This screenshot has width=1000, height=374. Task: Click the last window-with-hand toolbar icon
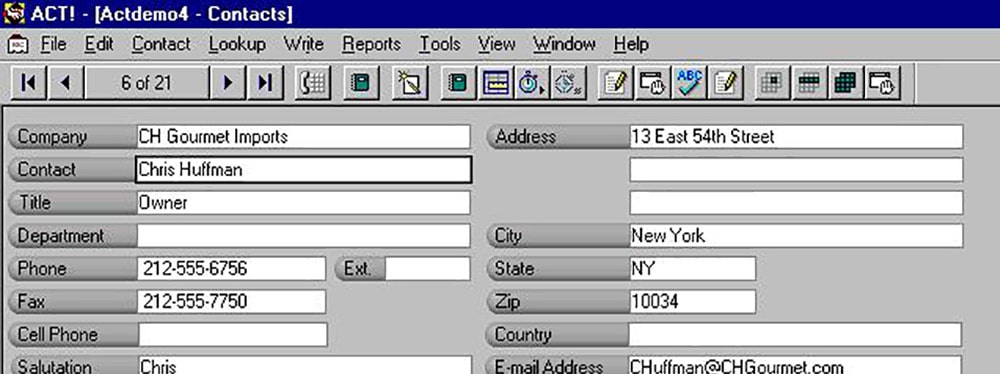click(883, 83)
